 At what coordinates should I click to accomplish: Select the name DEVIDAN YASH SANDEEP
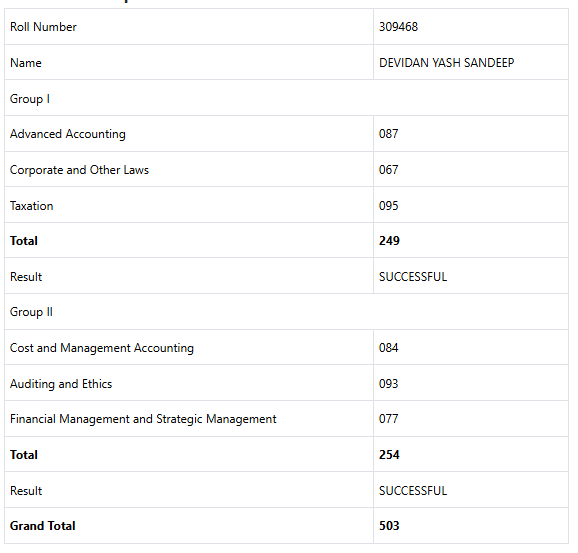(446, 63)
